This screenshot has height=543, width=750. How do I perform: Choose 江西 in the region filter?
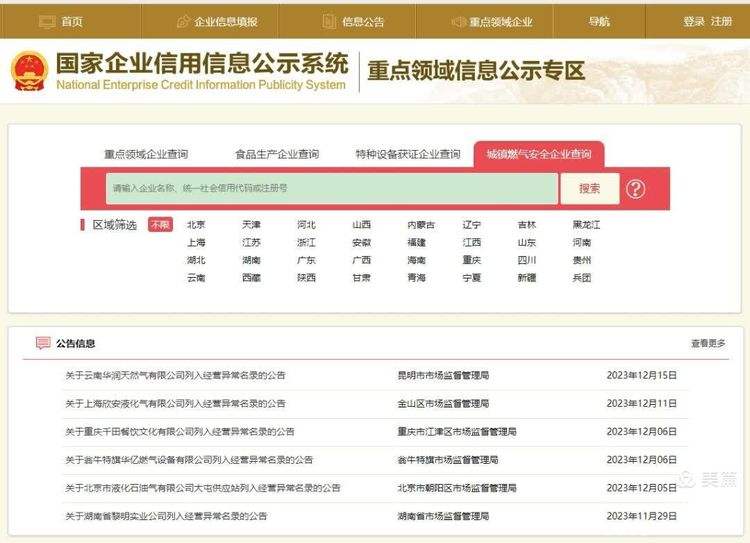point(472,243)
